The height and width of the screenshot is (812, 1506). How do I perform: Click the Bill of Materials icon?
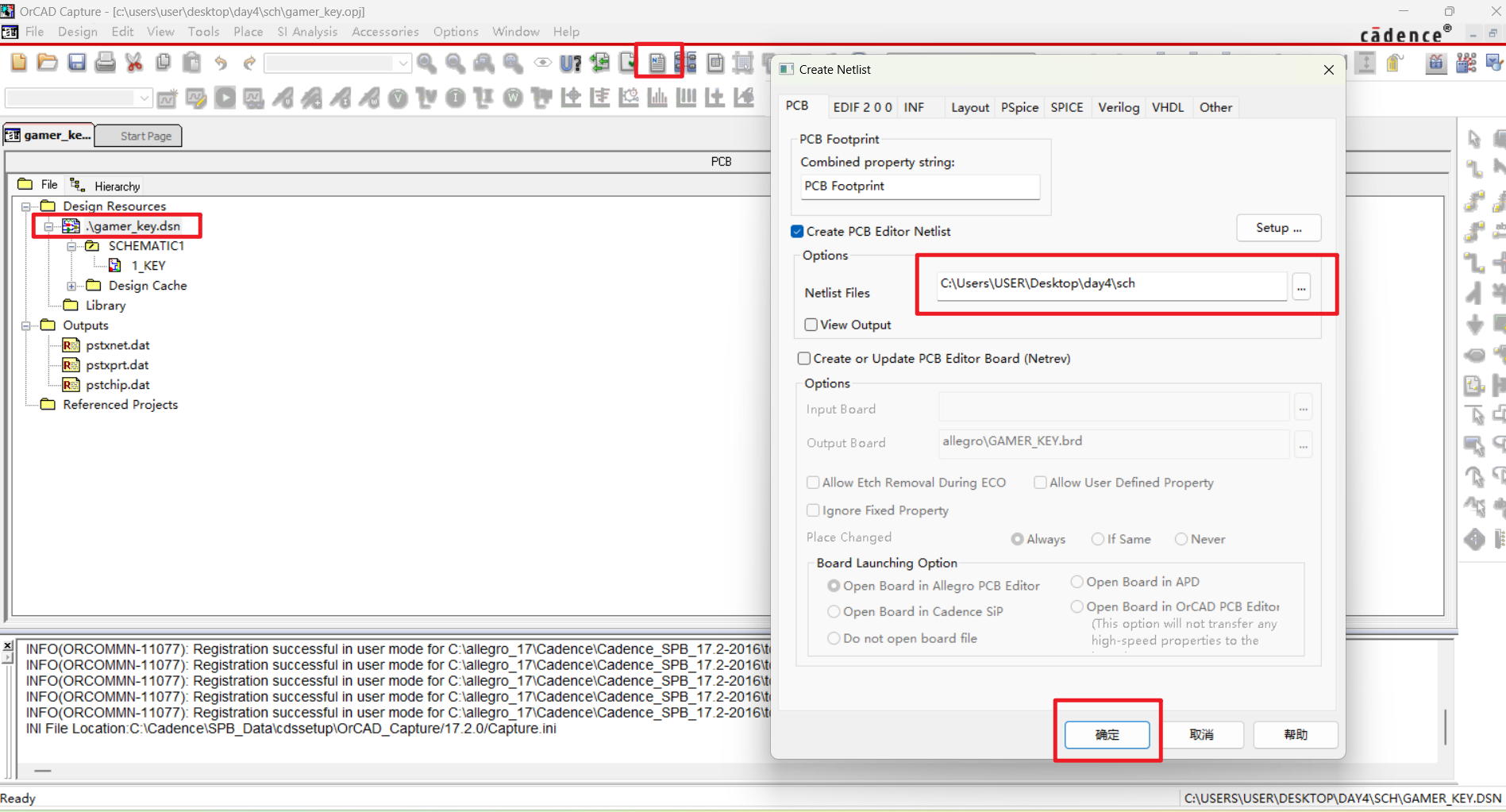pos(715,63)
